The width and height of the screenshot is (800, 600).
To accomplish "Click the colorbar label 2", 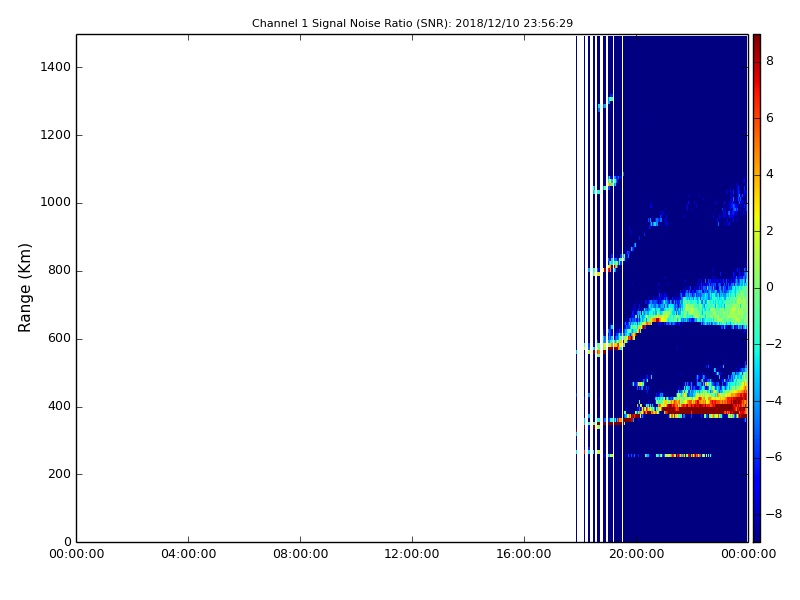I will click(770, 231).
